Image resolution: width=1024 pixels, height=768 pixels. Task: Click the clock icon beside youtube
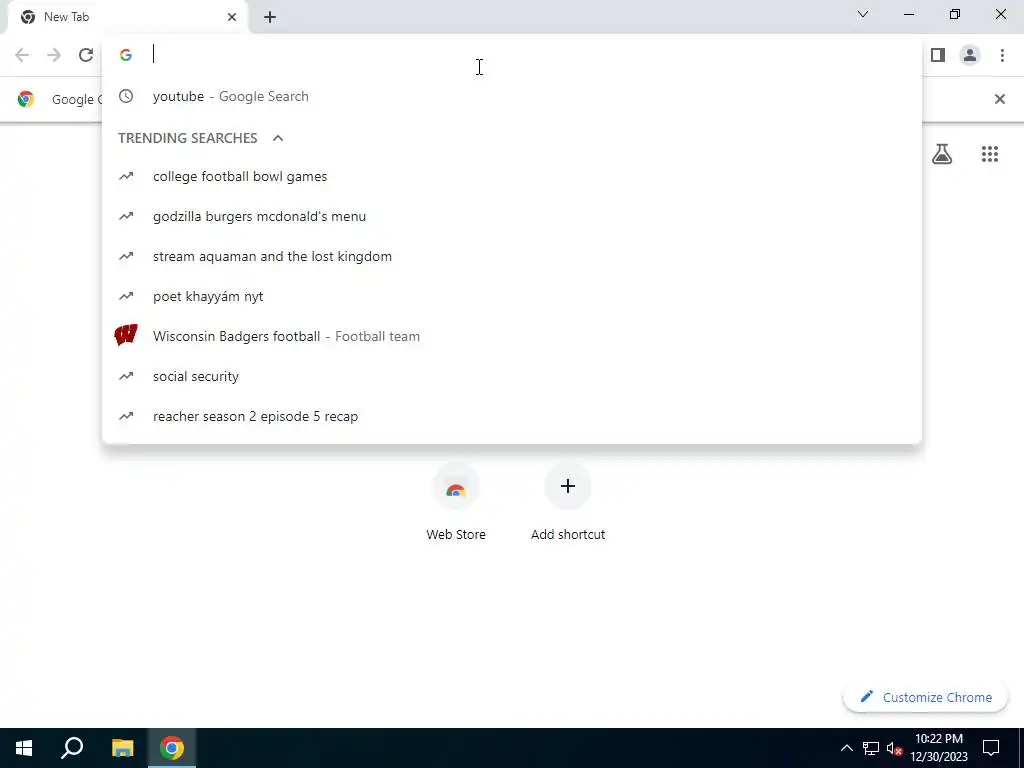[126, 96]
